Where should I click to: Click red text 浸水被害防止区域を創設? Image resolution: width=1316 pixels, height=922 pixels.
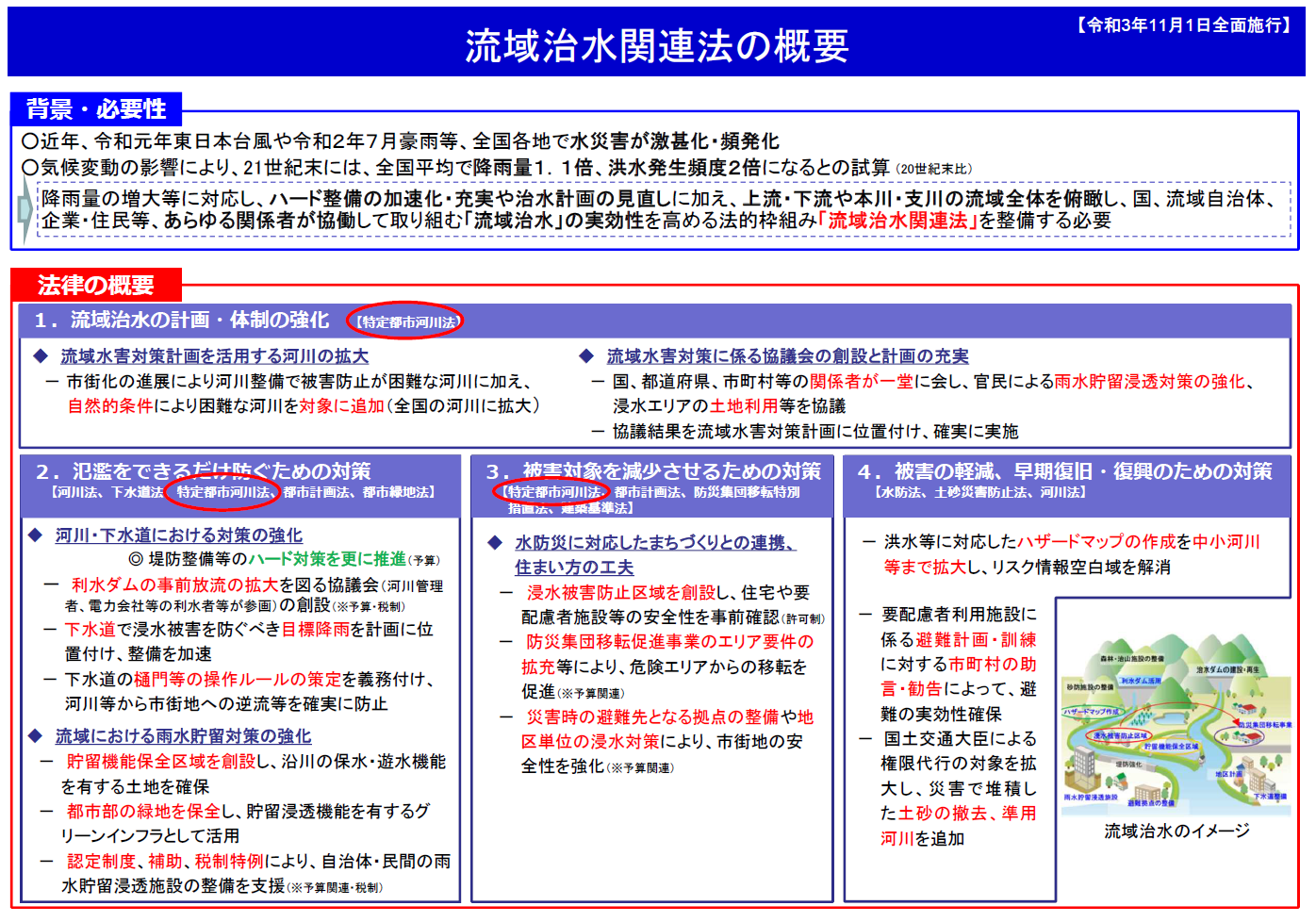tap(620, 593)
